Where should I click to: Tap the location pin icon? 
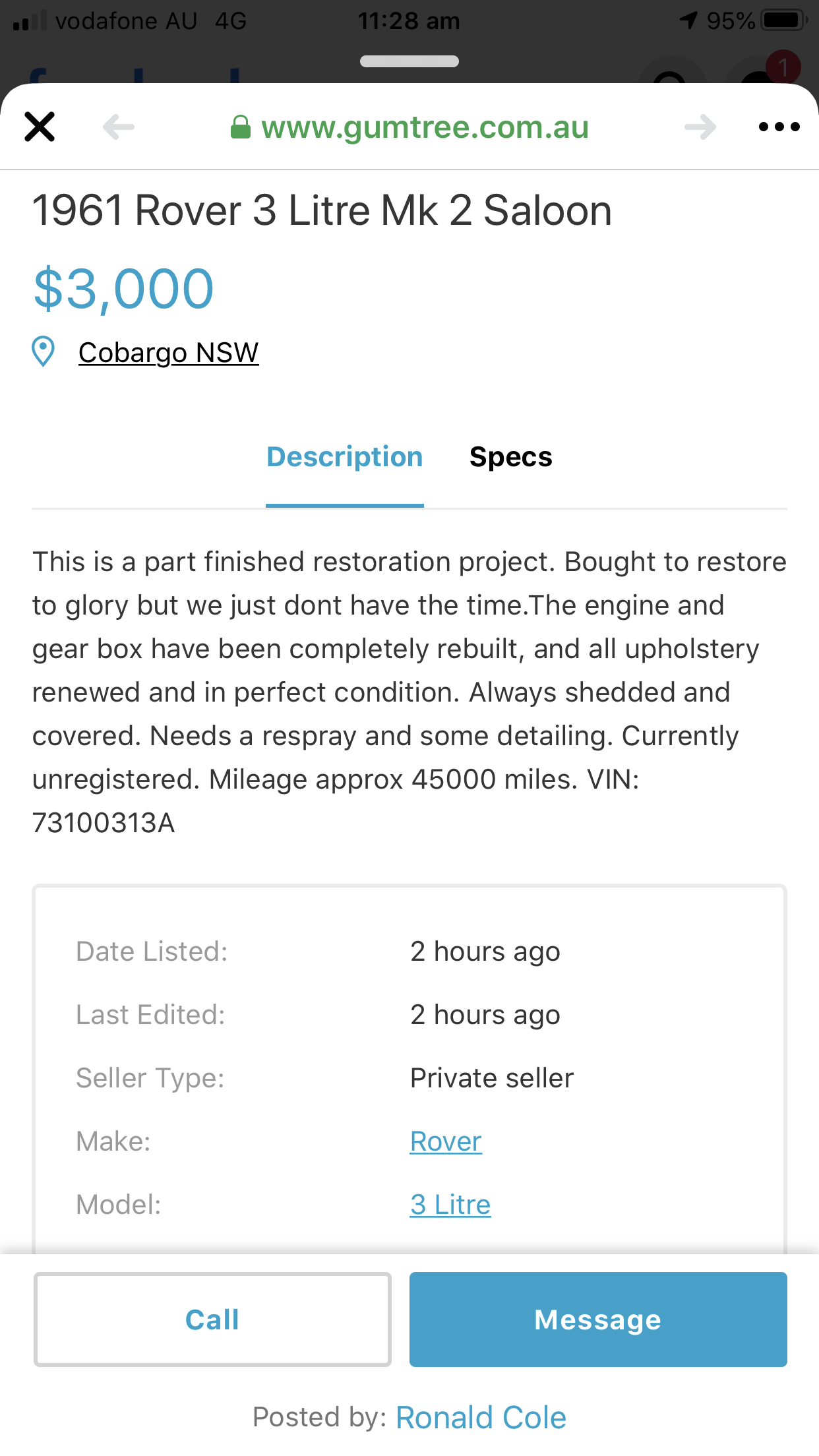[44, 351]
